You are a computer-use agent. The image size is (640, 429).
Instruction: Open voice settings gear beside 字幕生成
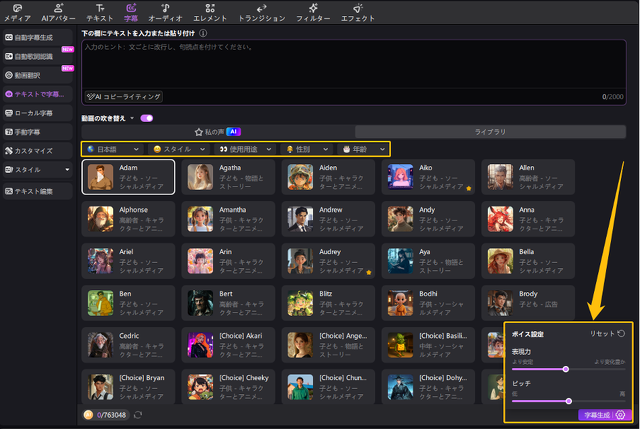point(620,415)
